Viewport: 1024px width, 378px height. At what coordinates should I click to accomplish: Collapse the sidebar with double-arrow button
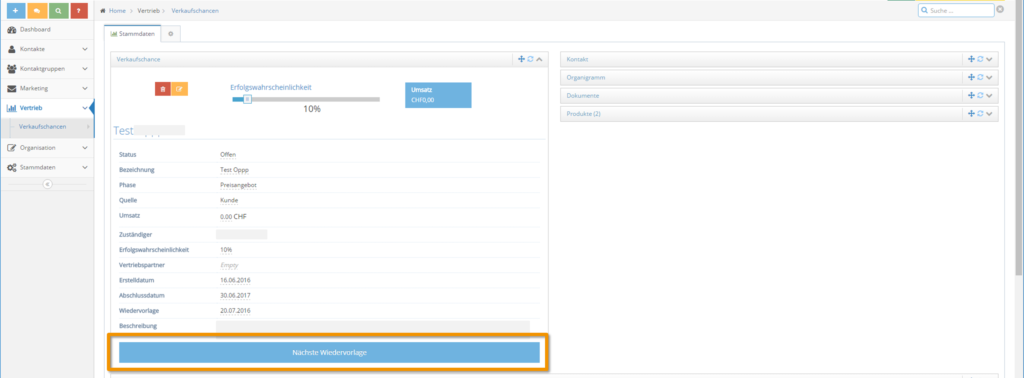pyautogui.click(x=47, y=185)
